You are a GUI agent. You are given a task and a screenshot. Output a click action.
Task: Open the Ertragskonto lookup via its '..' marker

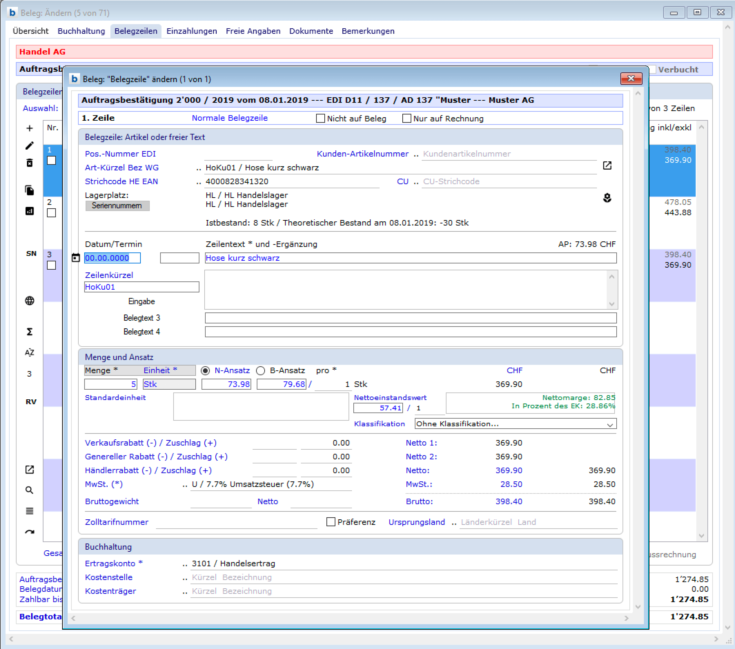pyautogui.click(x=184, y=563)
